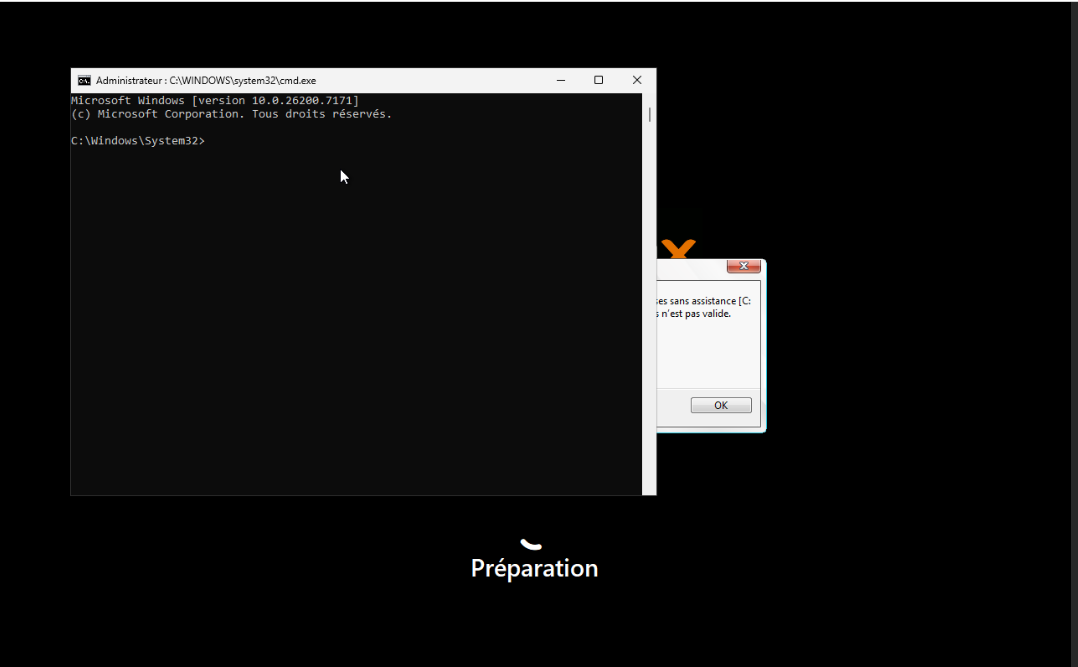The height and width of the screenshot is (667, 1078).
Task: Click the Microsoft Corporation copyright line
Action: tap(231, 114)
